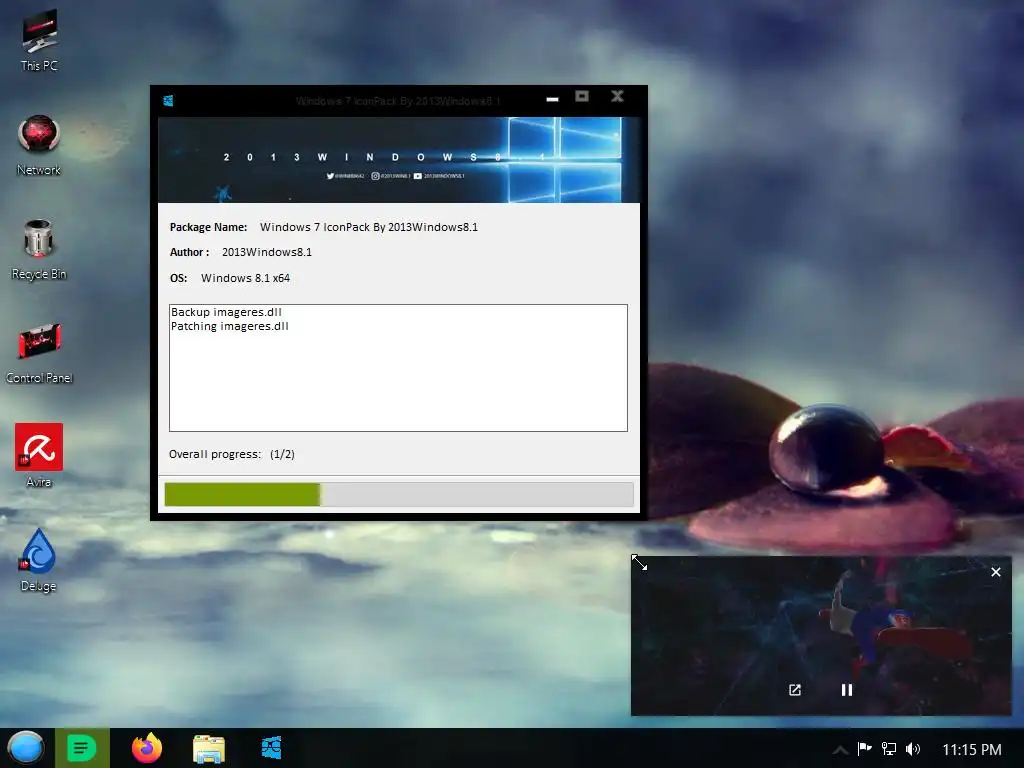Viewport: 1024px width, 768px height.
Task: Click the overall progress bar
Action: (398, 494)
